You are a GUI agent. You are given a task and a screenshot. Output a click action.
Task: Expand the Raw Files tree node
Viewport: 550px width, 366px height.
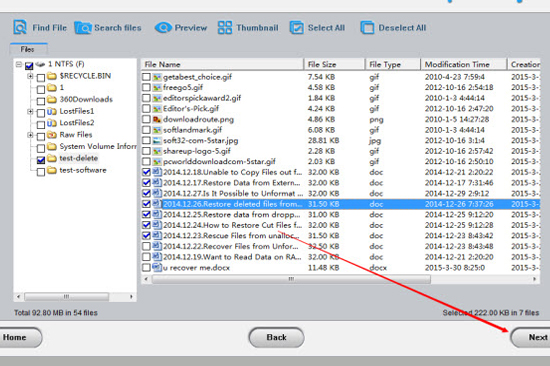pos(30,135)
